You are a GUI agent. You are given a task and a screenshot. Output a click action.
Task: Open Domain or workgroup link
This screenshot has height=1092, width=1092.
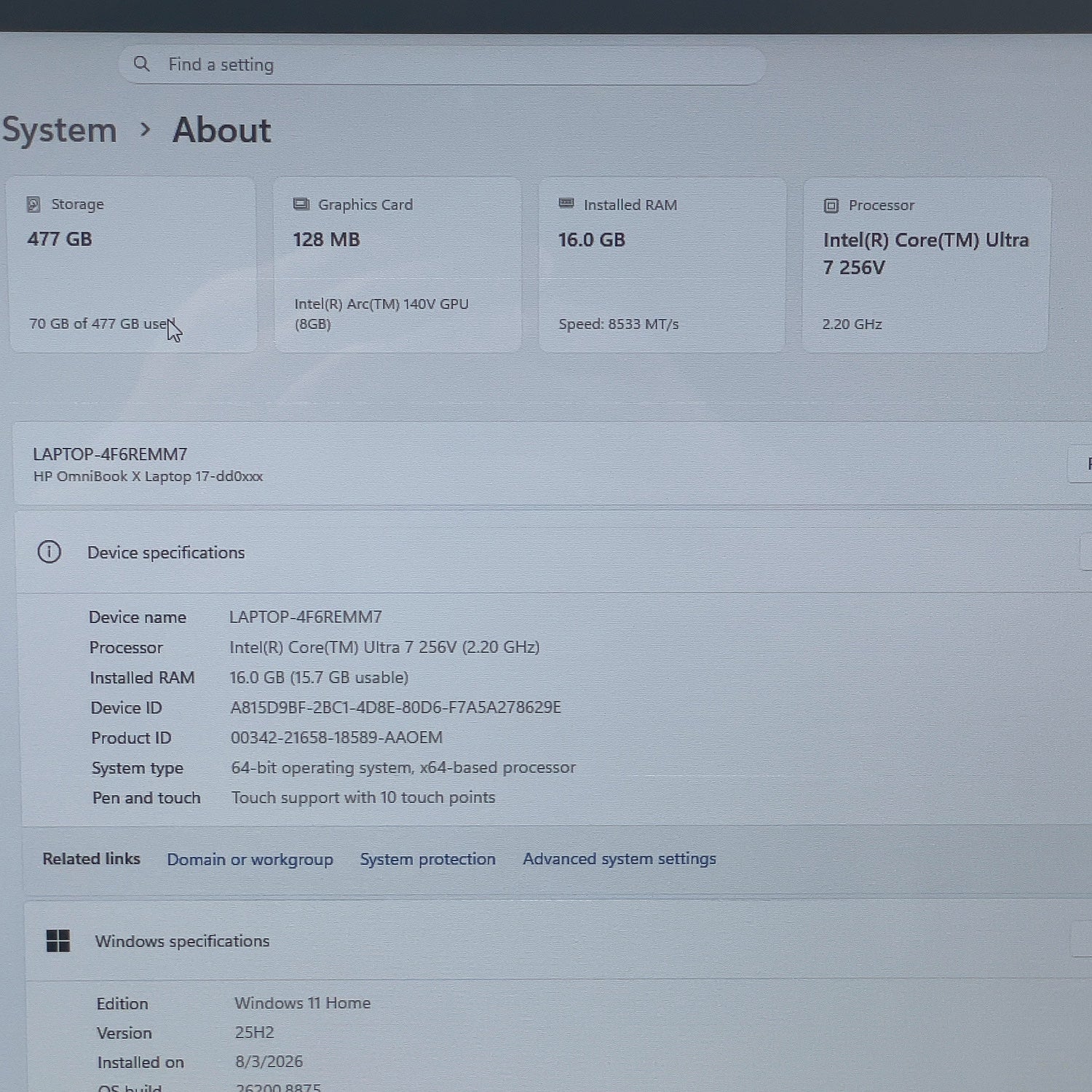click(x=250, y=859)
